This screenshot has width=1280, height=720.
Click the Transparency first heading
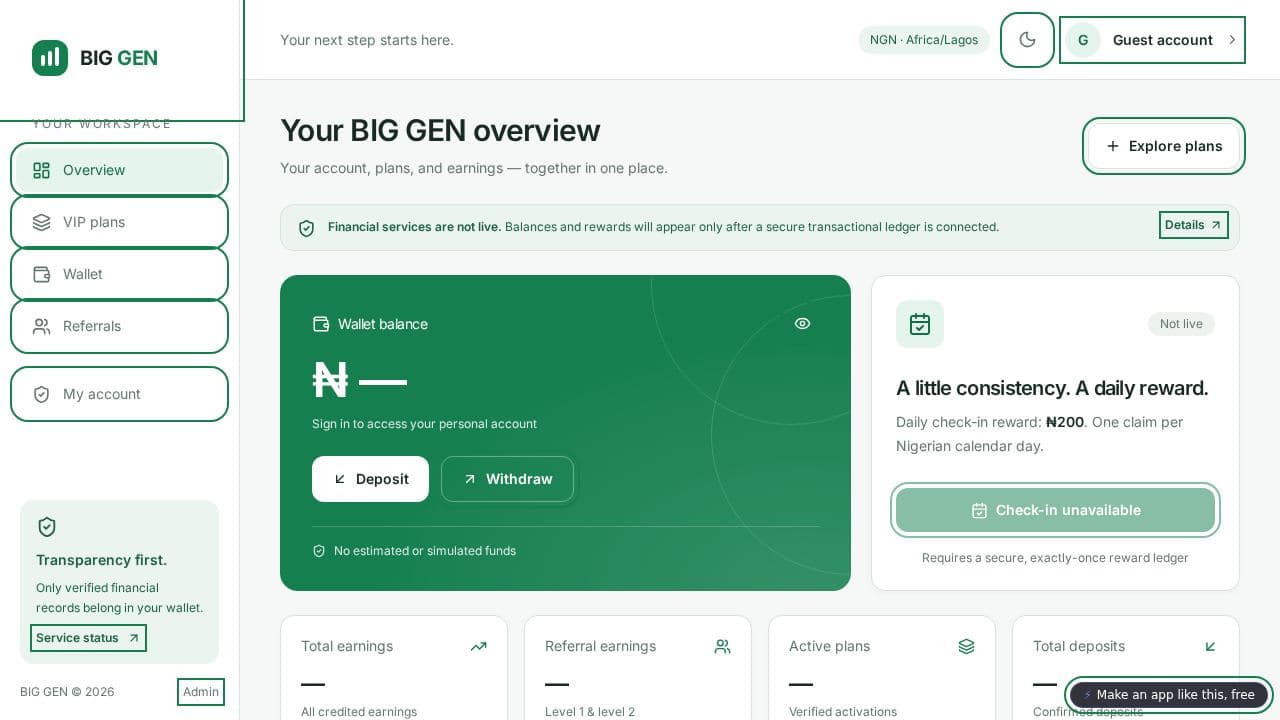(x=101, y=560)
